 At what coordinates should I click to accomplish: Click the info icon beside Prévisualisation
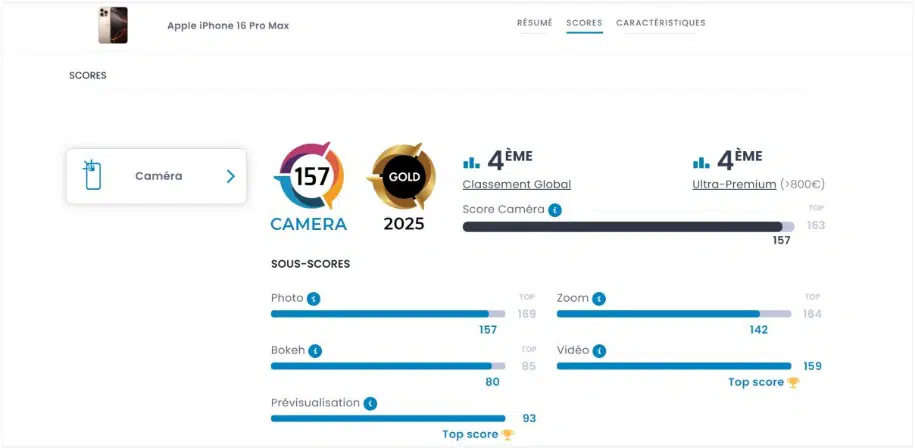[x=370, y=404]
